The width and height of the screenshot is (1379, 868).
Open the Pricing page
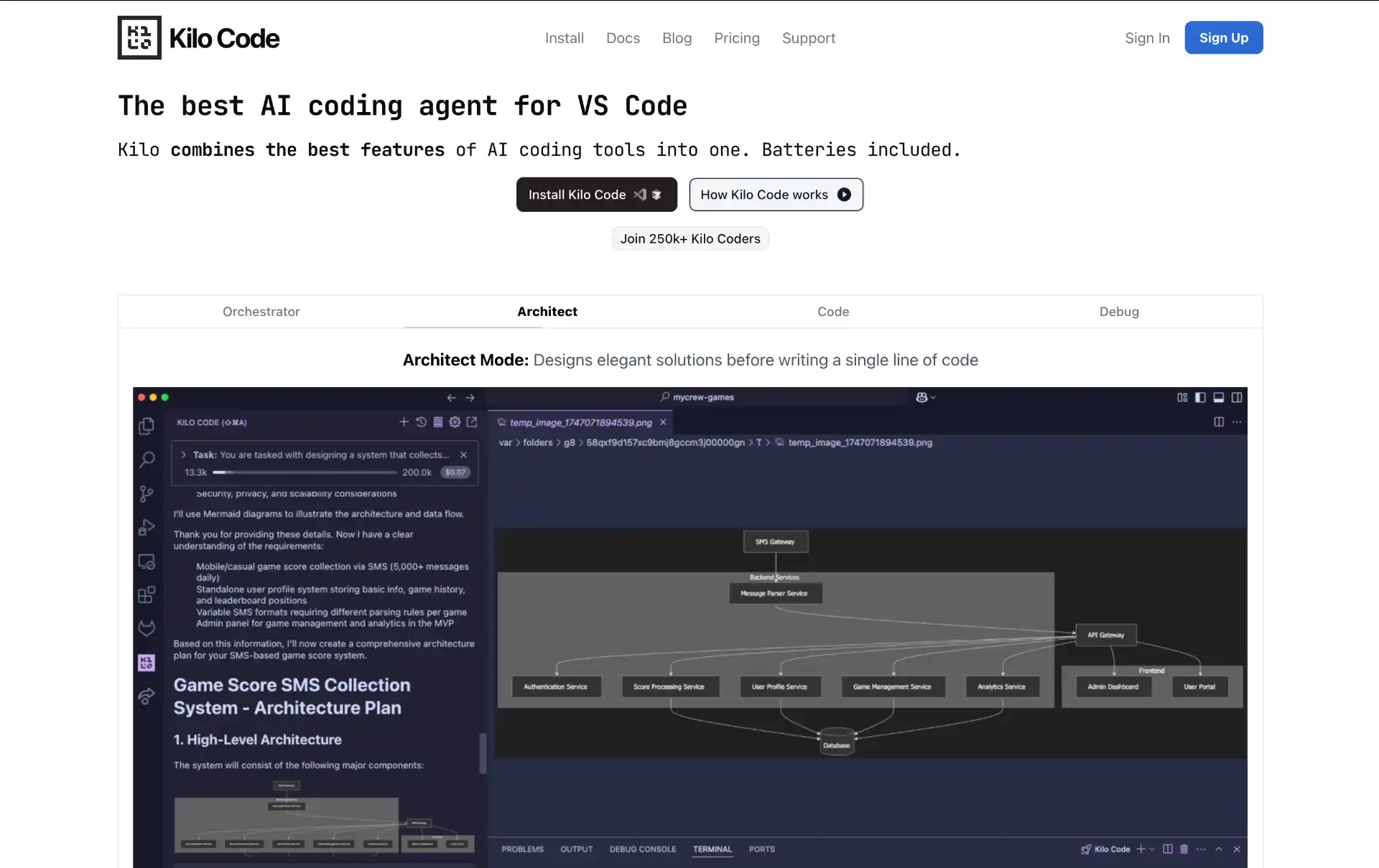coord(737,38)
